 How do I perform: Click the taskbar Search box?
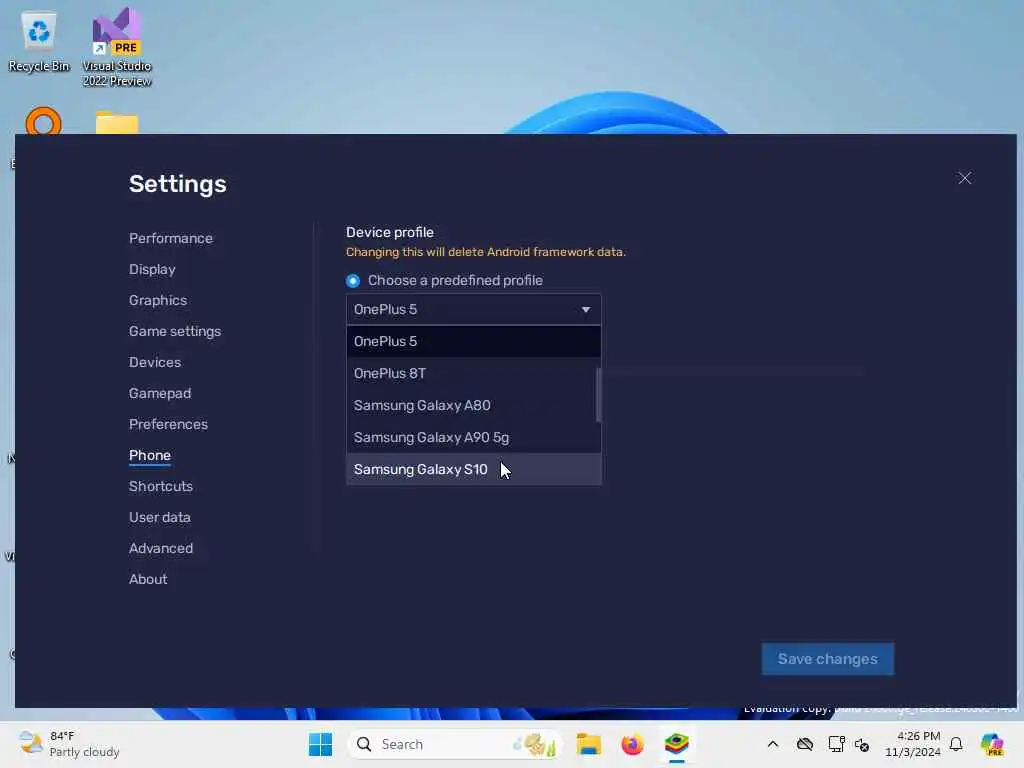tap(455, 744)
